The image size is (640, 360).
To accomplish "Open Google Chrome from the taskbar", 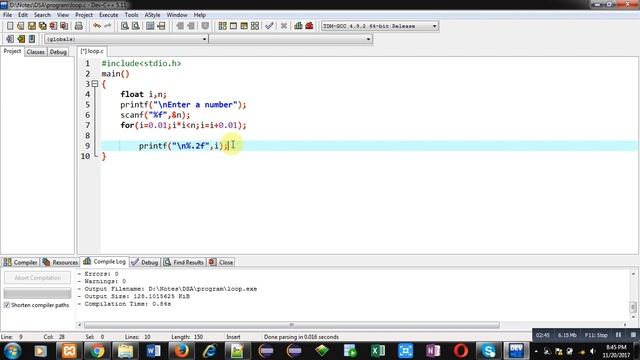I will (x=97, y=351).
